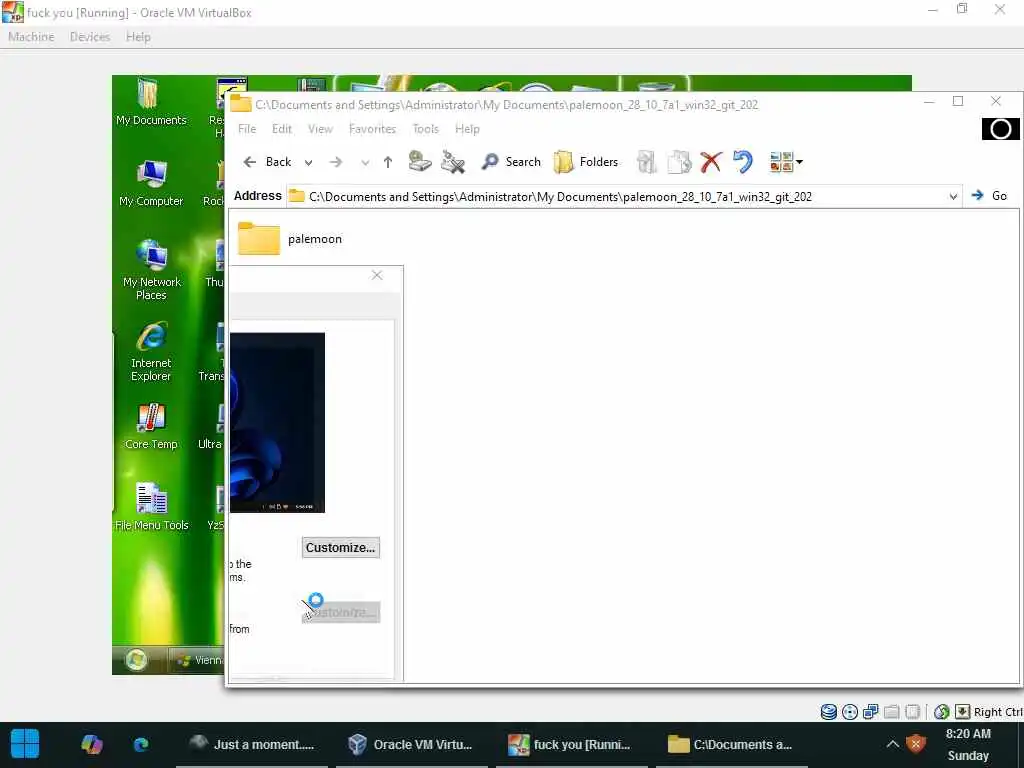Click the Move To toolbar icon
The height and width of the screenshot is (768, 1024).
[x=646, y=162]
